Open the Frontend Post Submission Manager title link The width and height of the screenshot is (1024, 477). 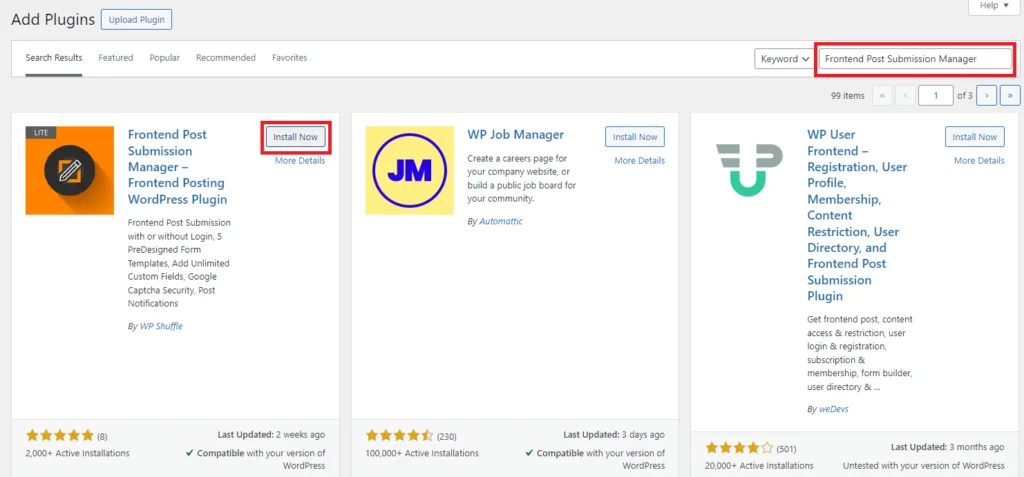[x=177, y=167]
